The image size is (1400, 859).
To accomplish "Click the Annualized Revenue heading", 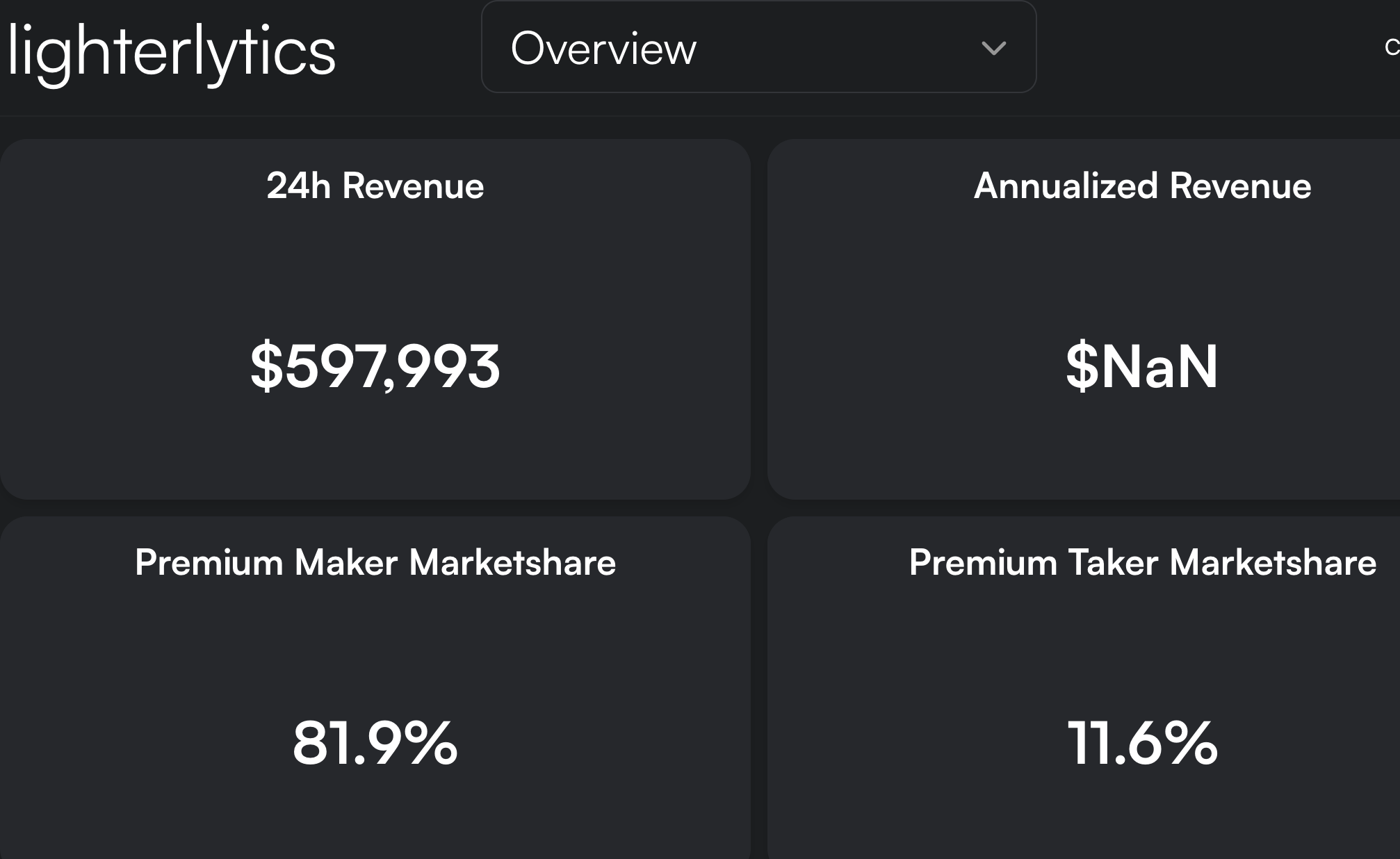I will tap(1141, 186).
